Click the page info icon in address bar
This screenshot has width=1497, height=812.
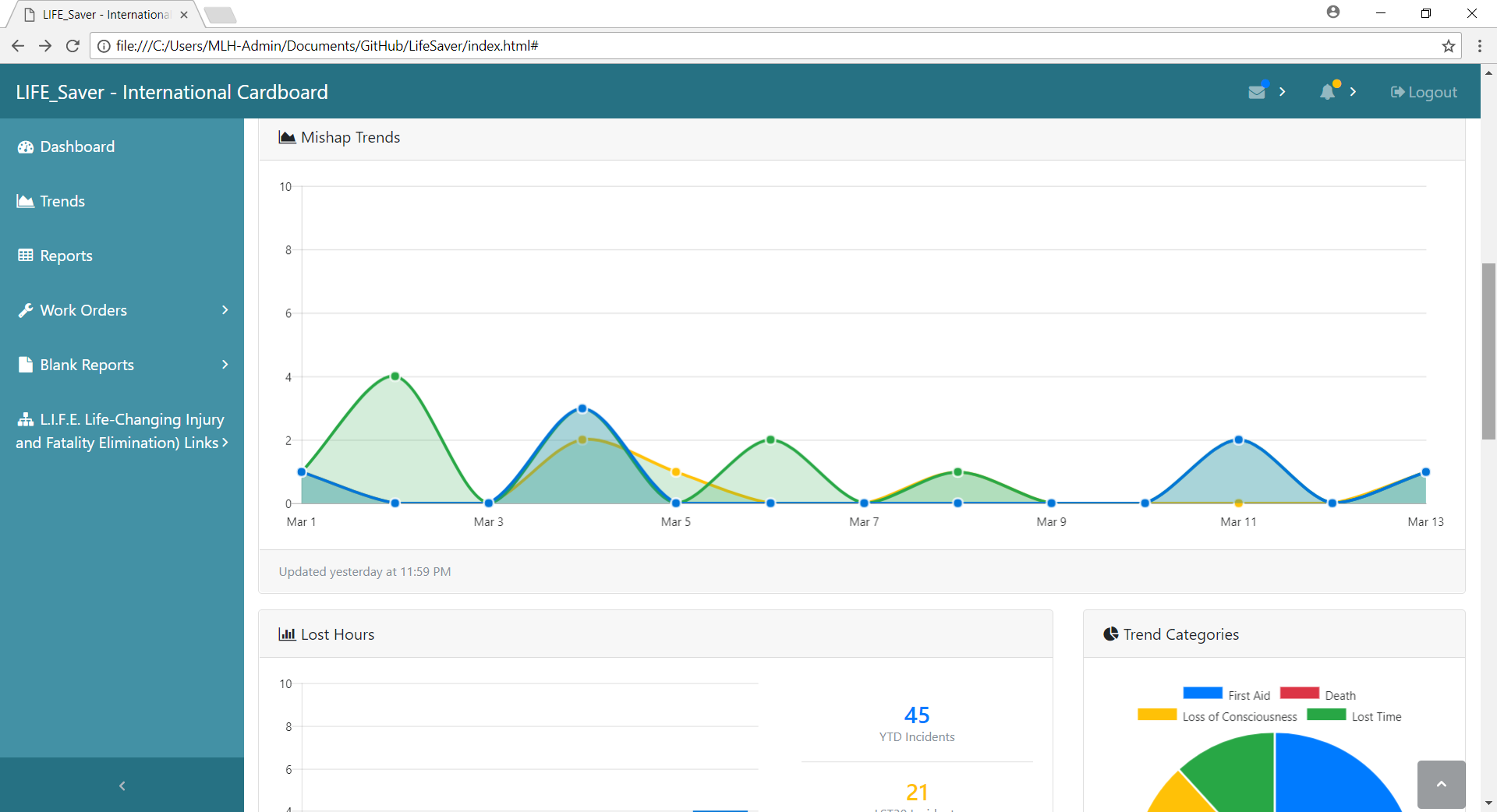(x=104, y=46)
